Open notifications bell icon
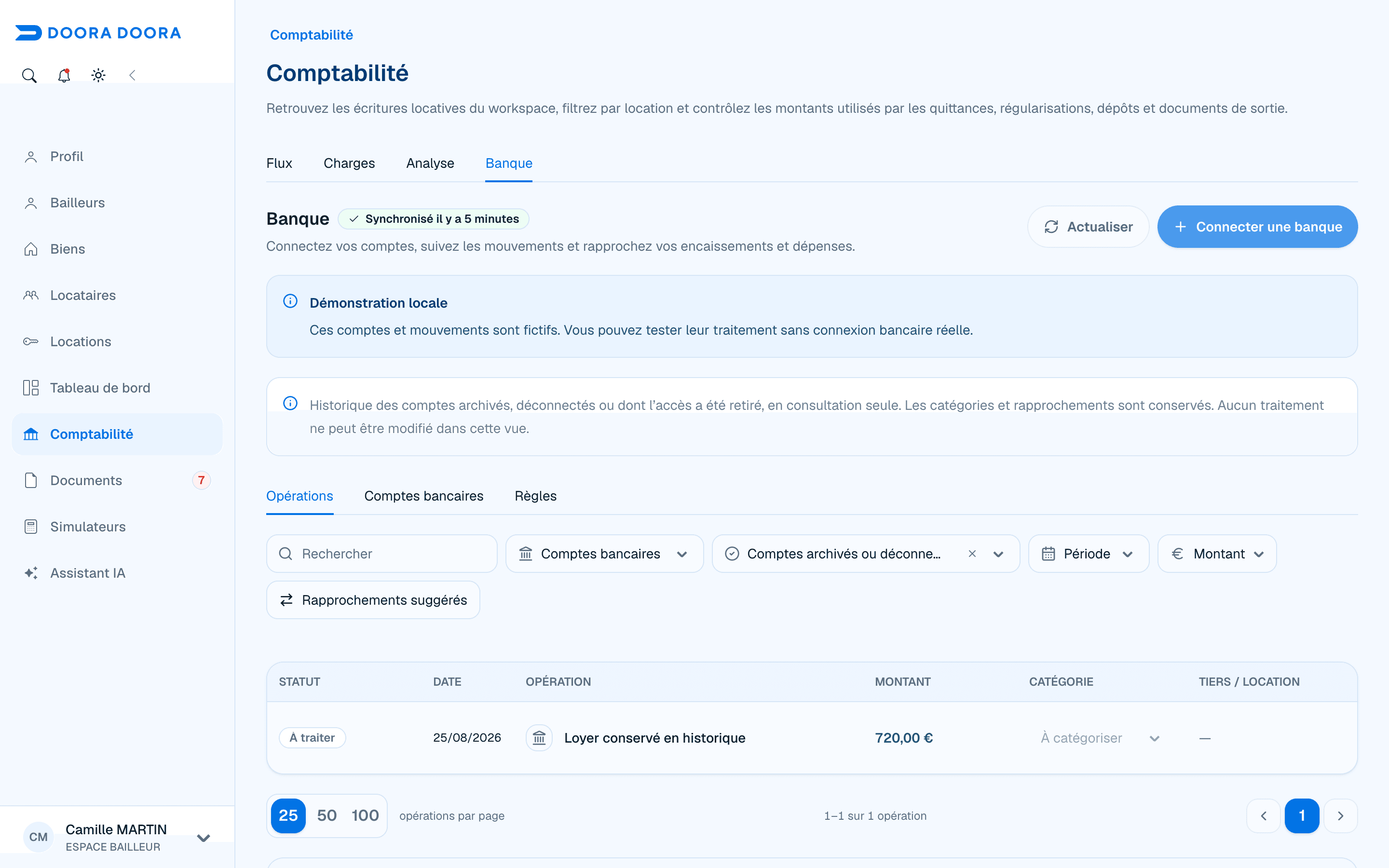 pyautogui.click(x=64, y=75)
